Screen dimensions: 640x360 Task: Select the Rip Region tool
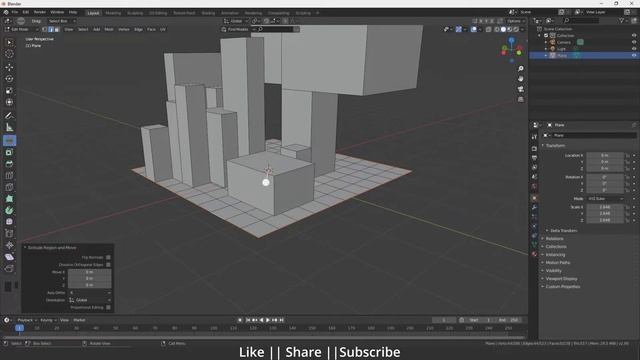click(x=9, y=268)
